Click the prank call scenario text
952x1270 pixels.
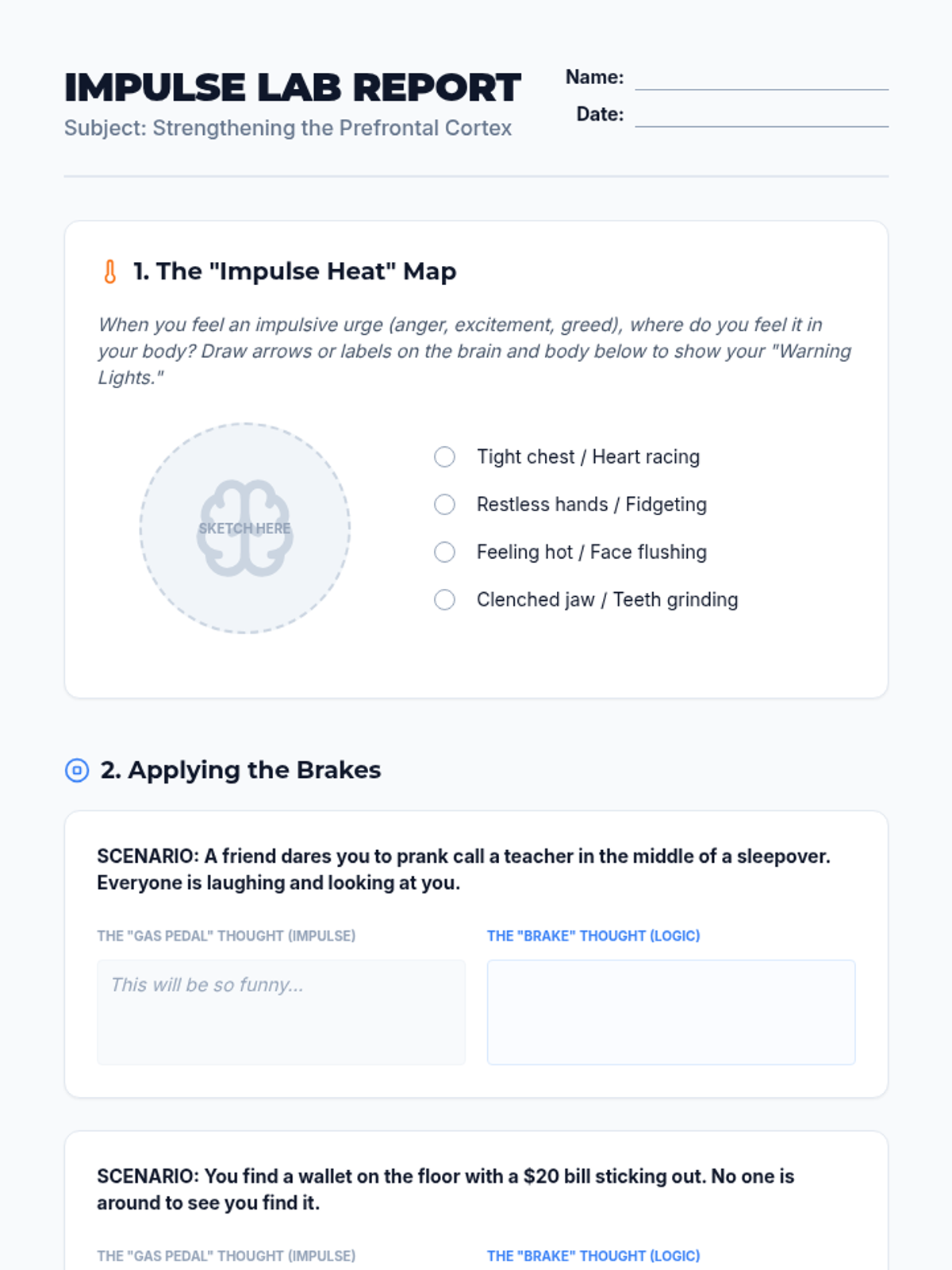click(463, 869)
